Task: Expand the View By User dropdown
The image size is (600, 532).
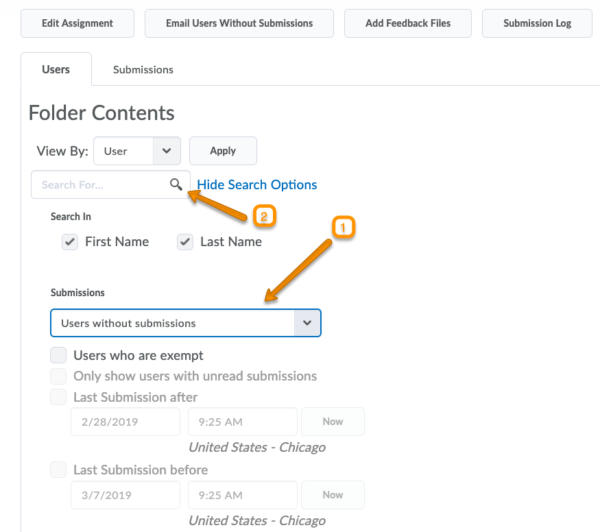Action: coord(138,151)
